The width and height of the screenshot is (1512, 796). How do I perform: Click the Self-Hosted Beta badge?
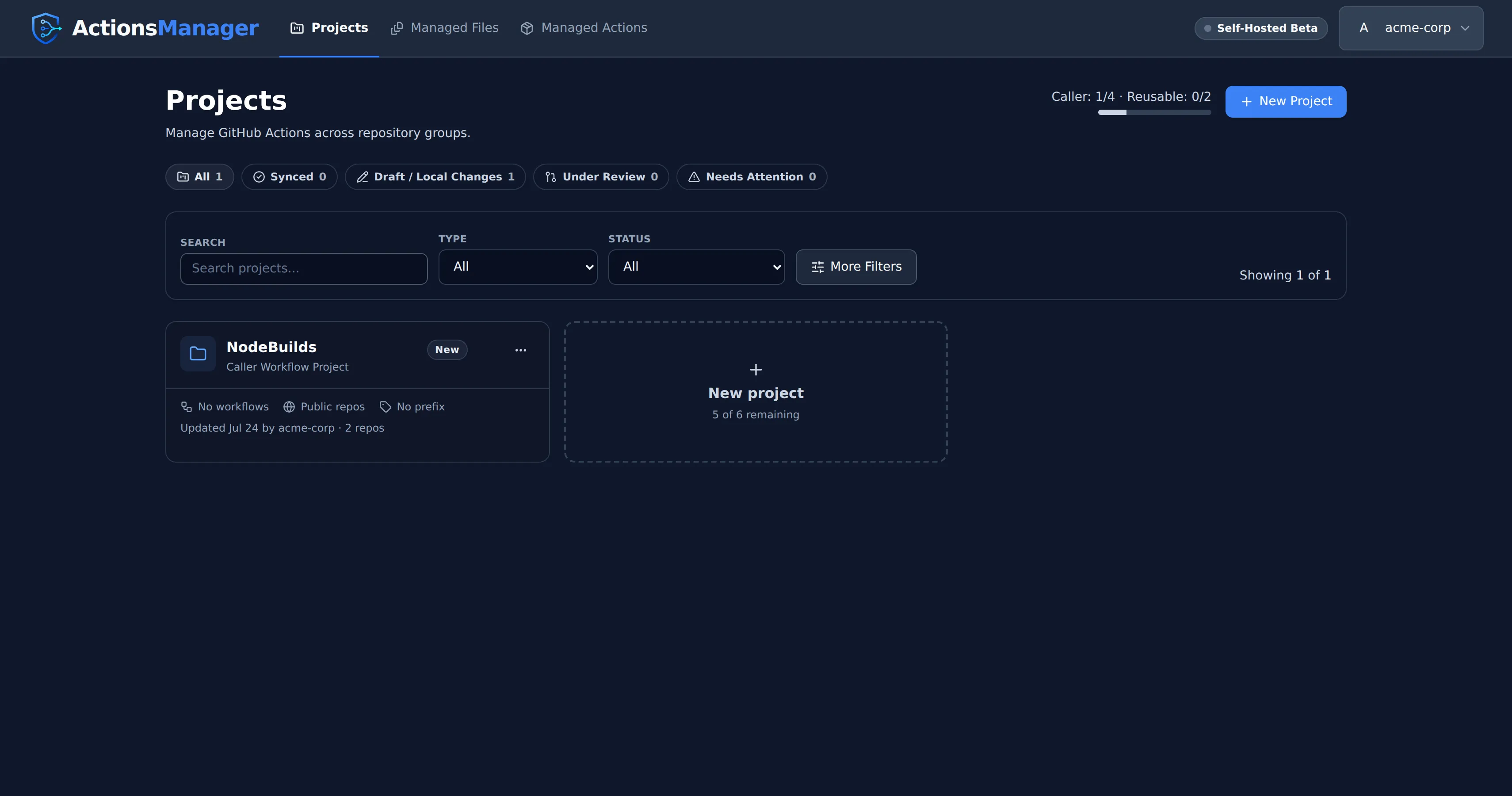[x=1261, y=28]
